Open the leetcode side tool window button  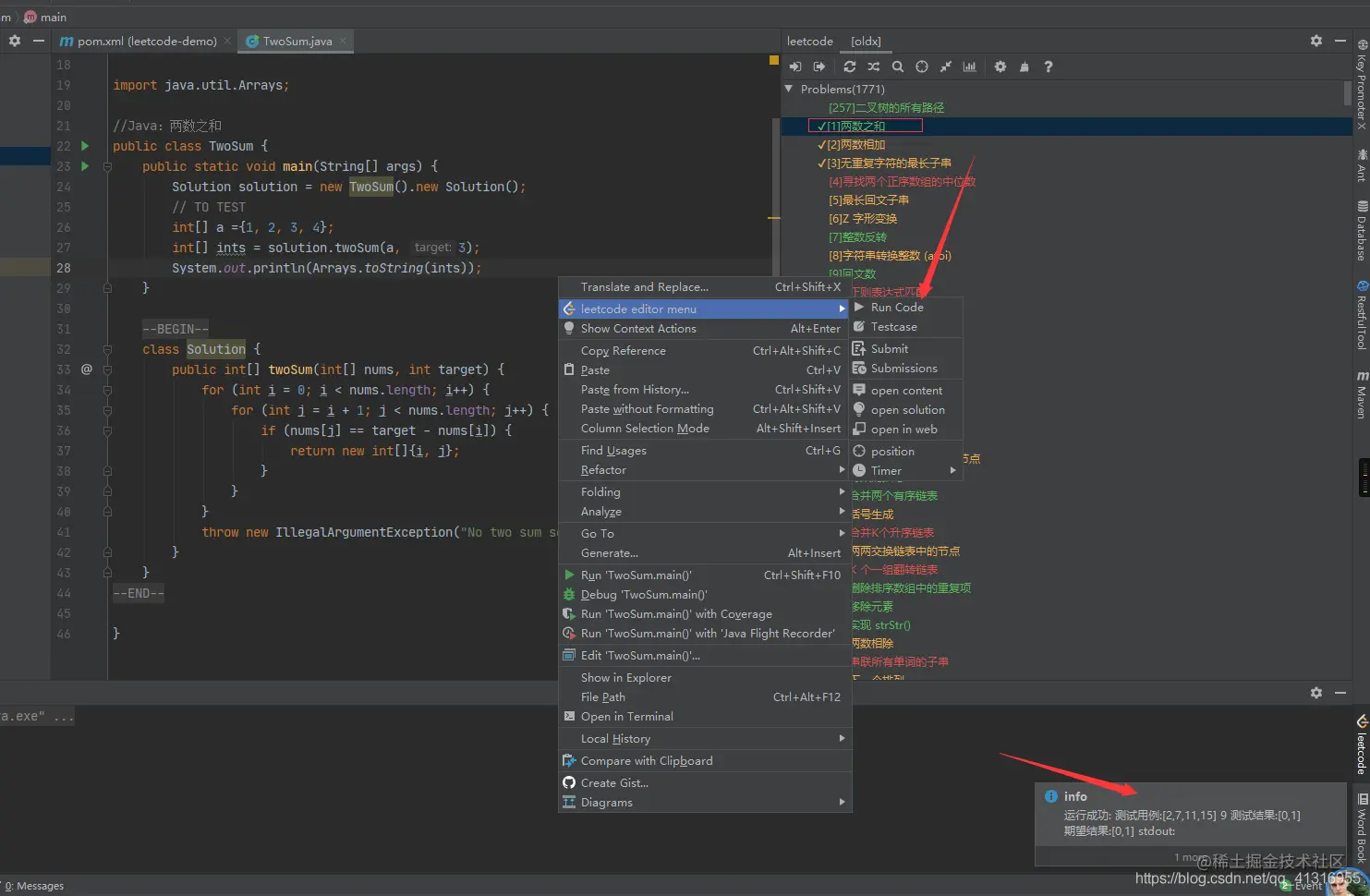coord(1363,743)
